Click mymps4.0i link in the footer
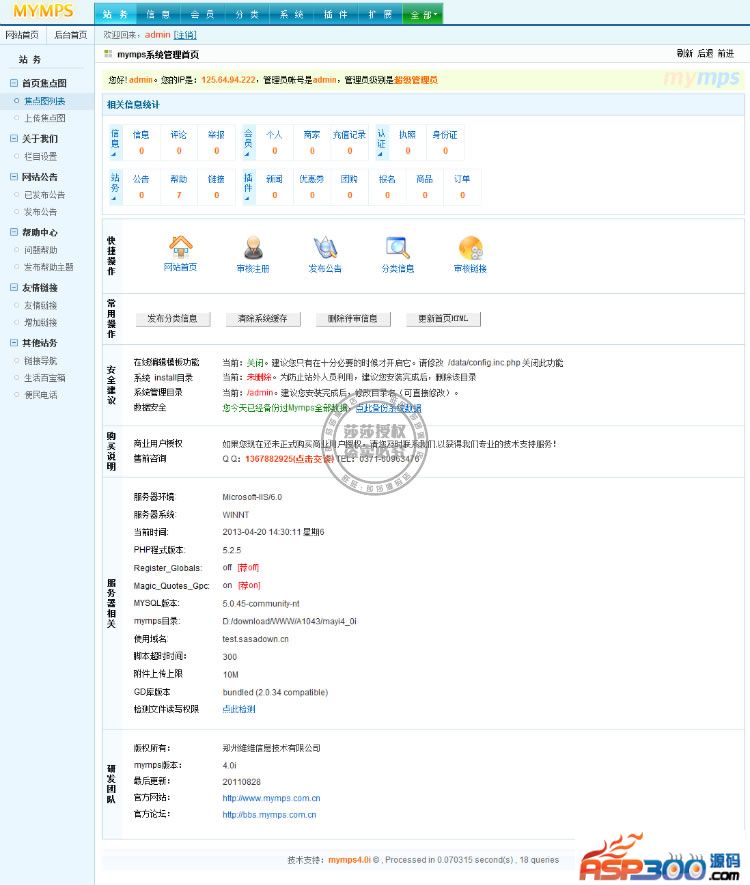 pos(349,860)
